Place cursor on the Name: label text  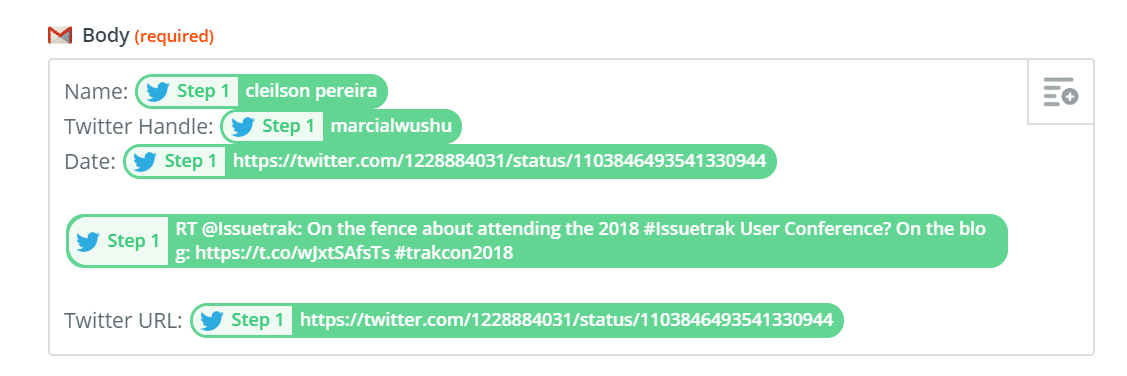(96, 91)
